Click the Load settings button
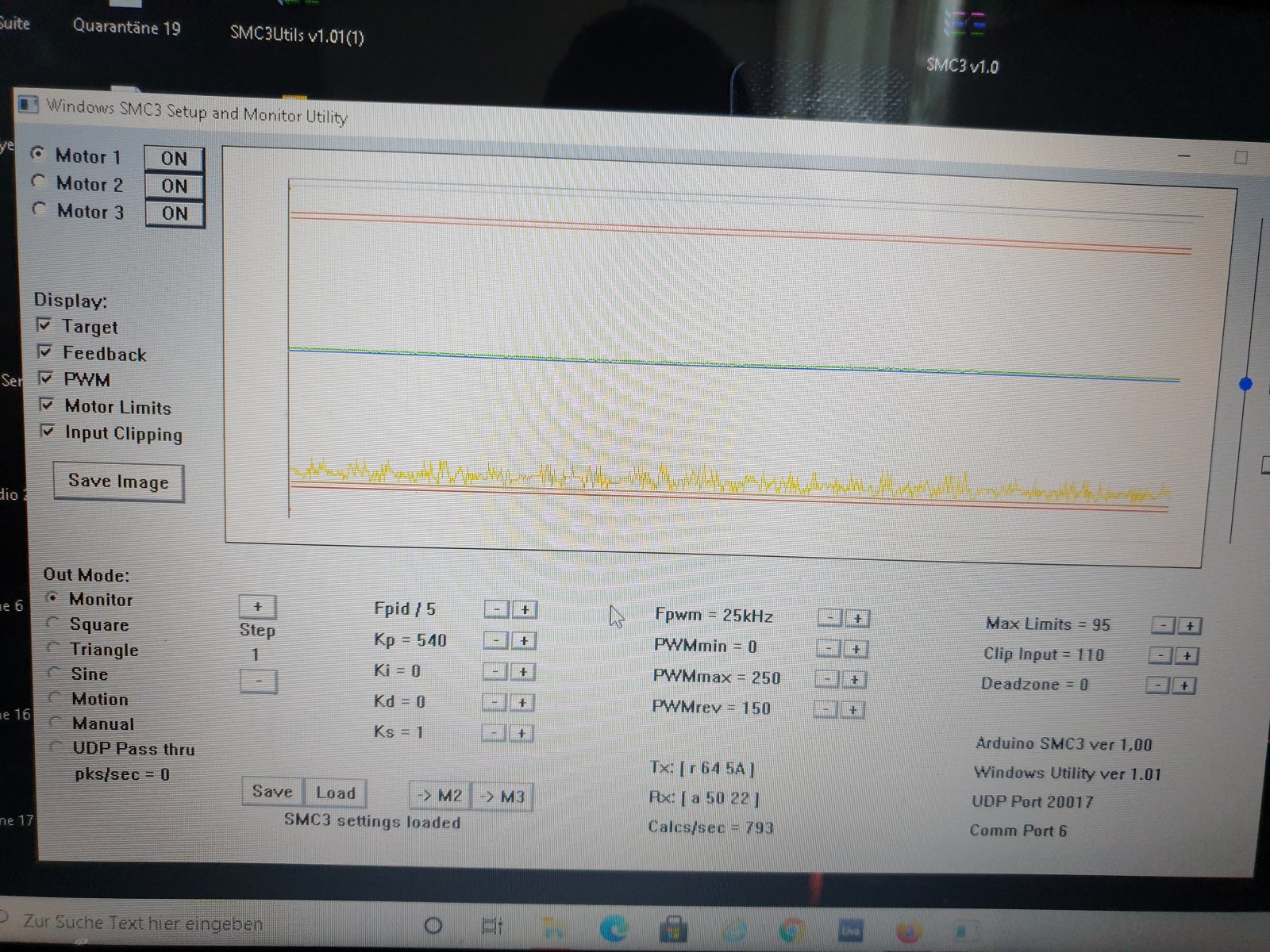 point(335,793)
